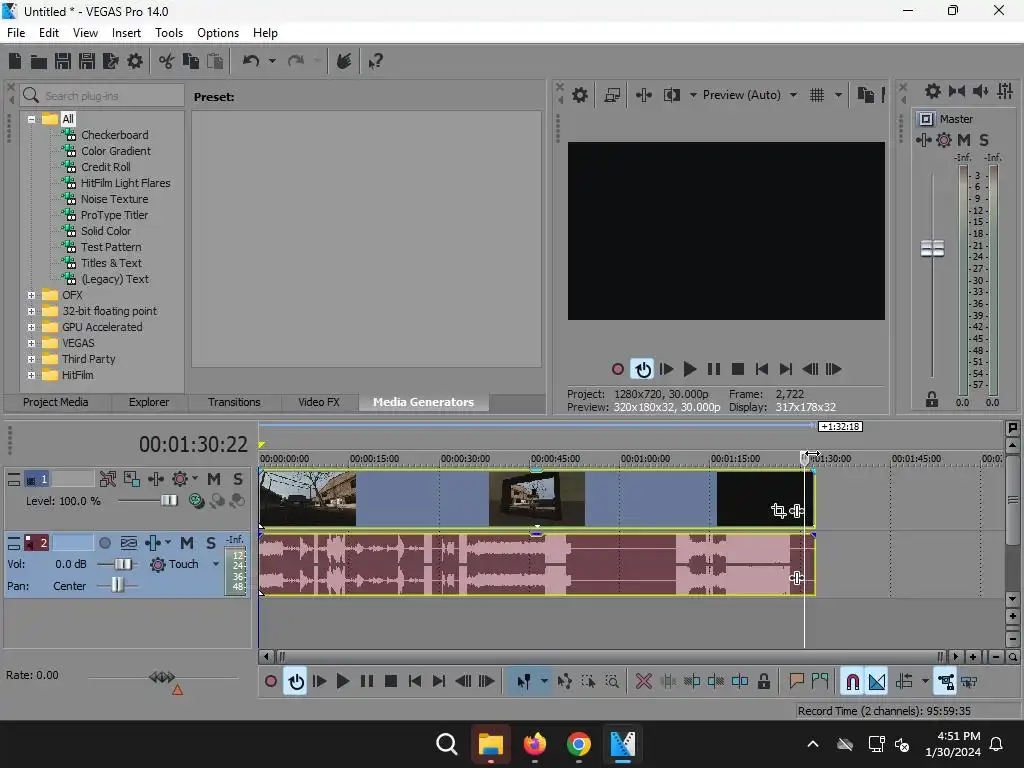Image resolution: width=1024 pixels, height=768 pixels.
Task: Toggle automatic crossfades button
Action: pos(877,682)
